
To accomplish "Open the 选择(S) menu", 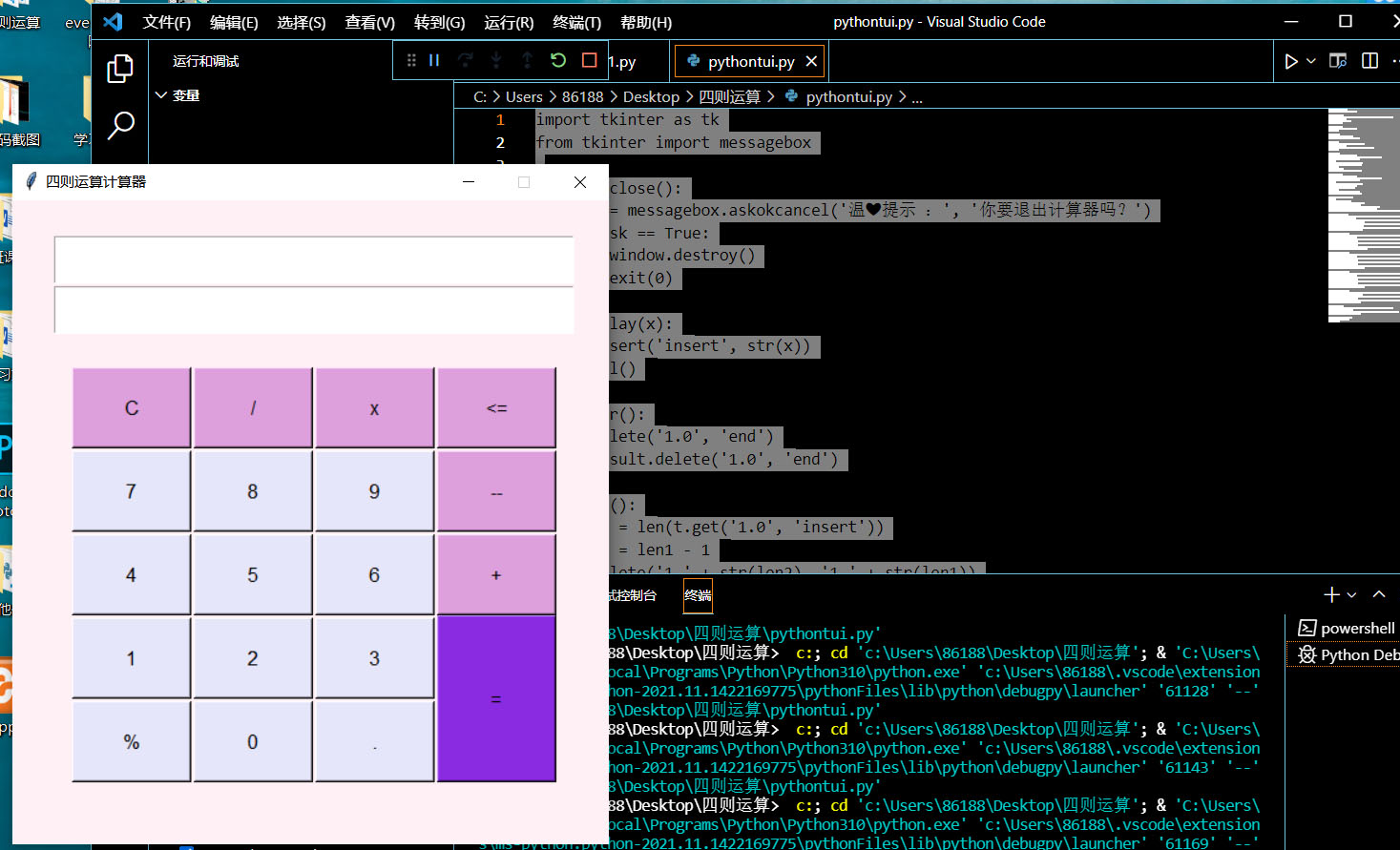I will [302, 22].
